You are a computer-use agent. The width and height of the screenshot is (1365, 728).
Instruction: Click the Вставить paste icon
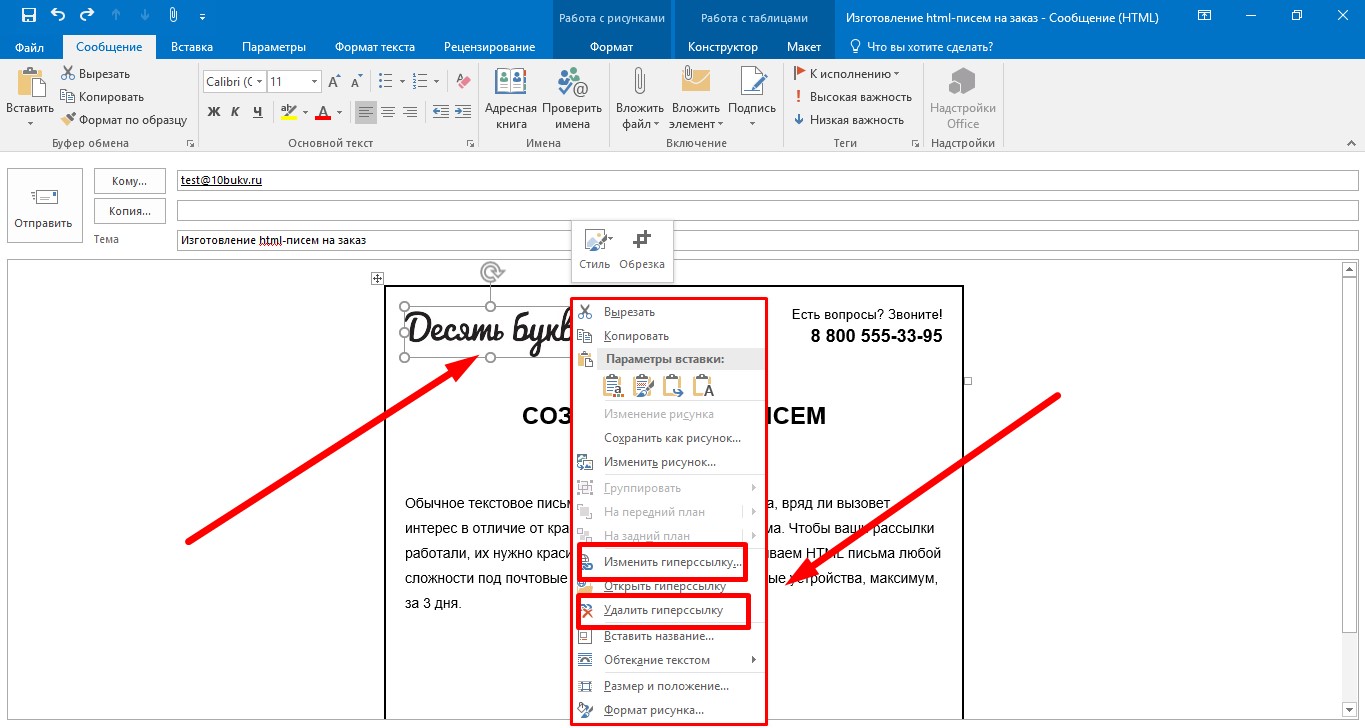tap(30, 84)
